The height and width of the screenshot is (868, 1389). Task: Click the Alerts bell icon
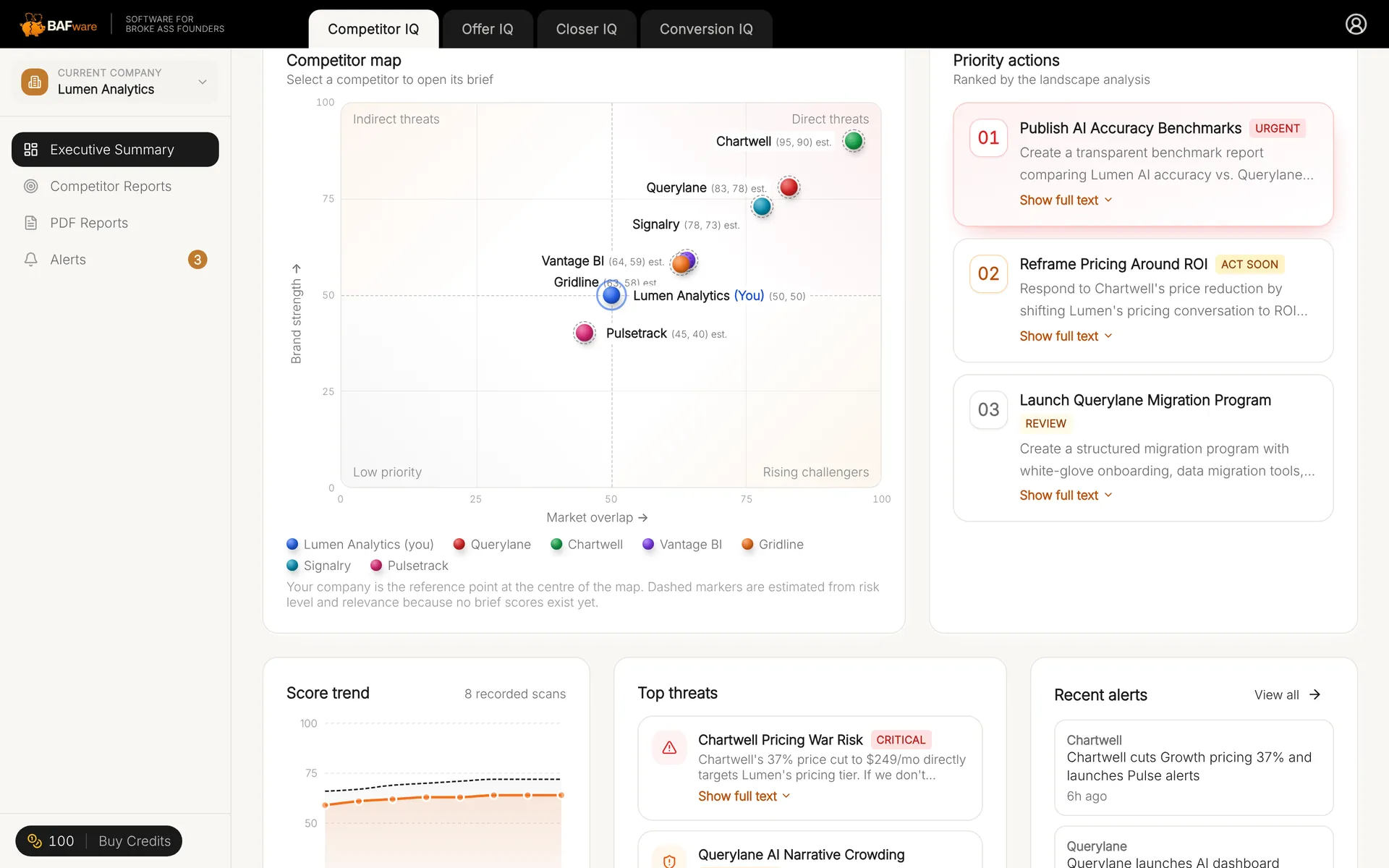click(x=30, y=260)
